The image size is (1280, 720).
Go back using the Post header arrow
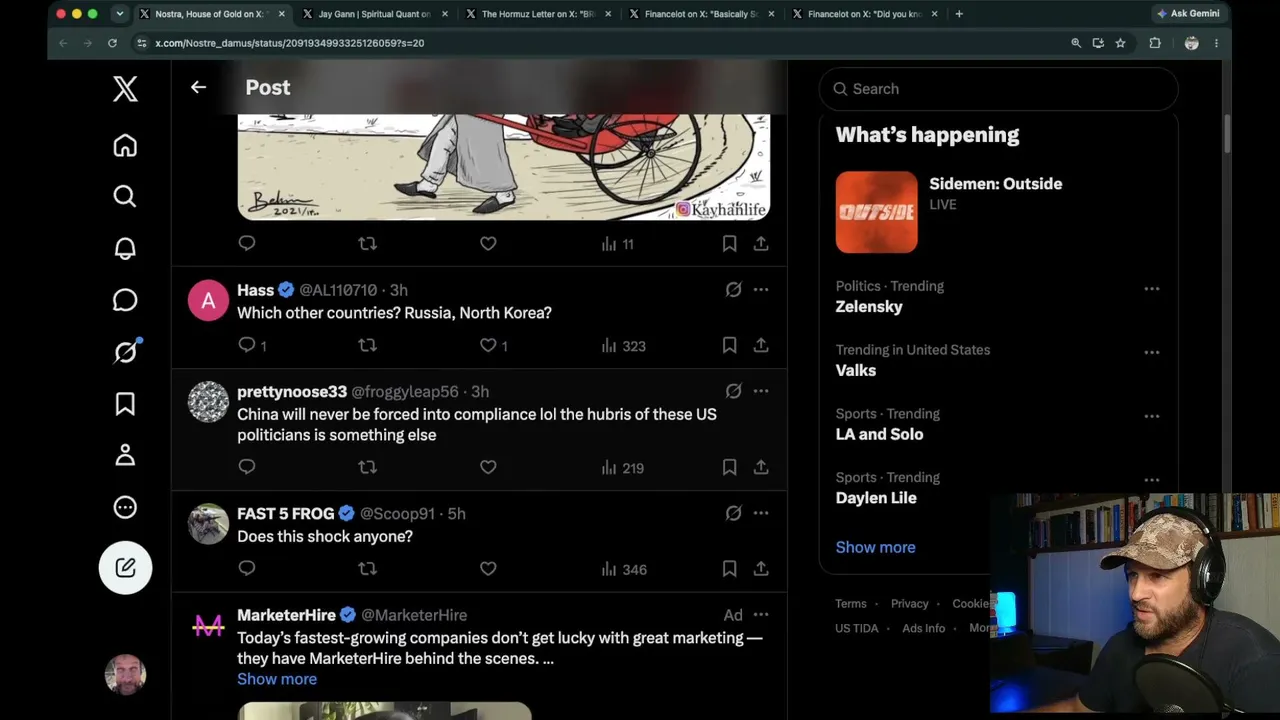click(x=198, y=88)
